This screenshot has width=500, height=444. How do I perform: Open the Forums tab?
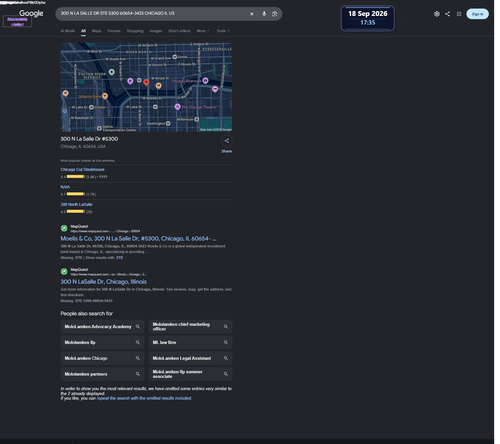(114, 31)
